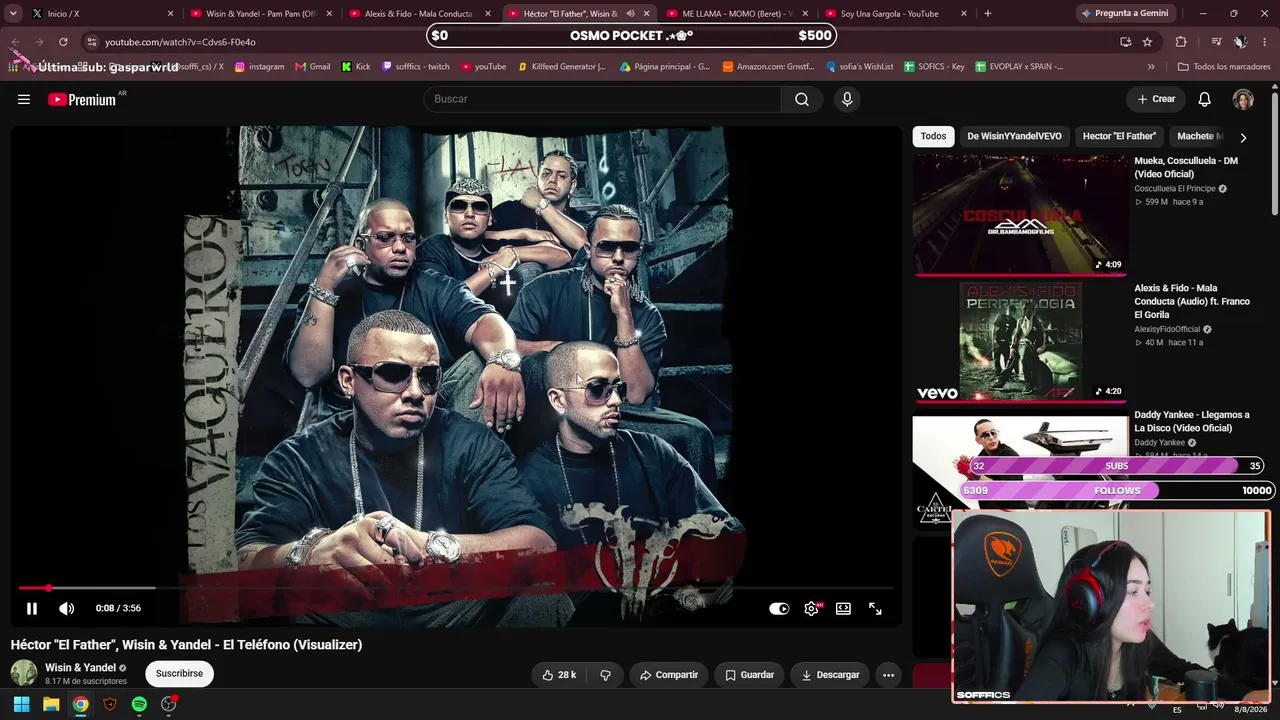Pause the video playback
The image size is (1280, 720).
[x=32, y=608]
